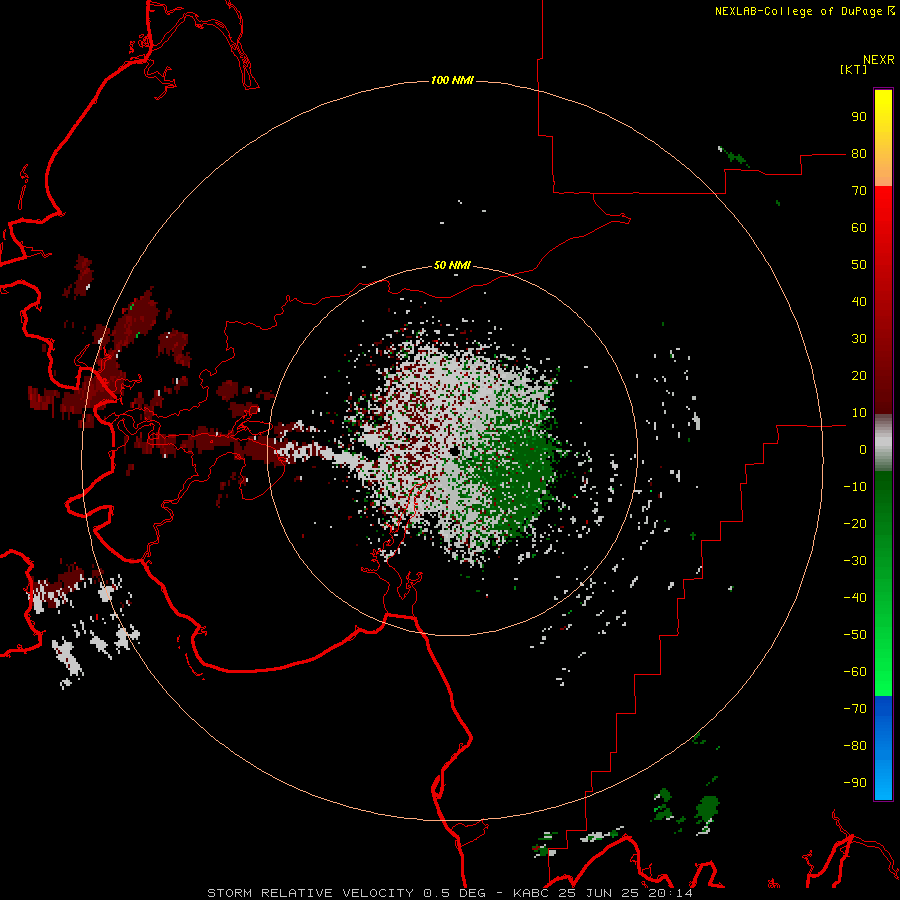Viewport: 900px width, 900px height.
Task: Click the blue bottom segment of the color bar
Action: (x=883, y=747)
